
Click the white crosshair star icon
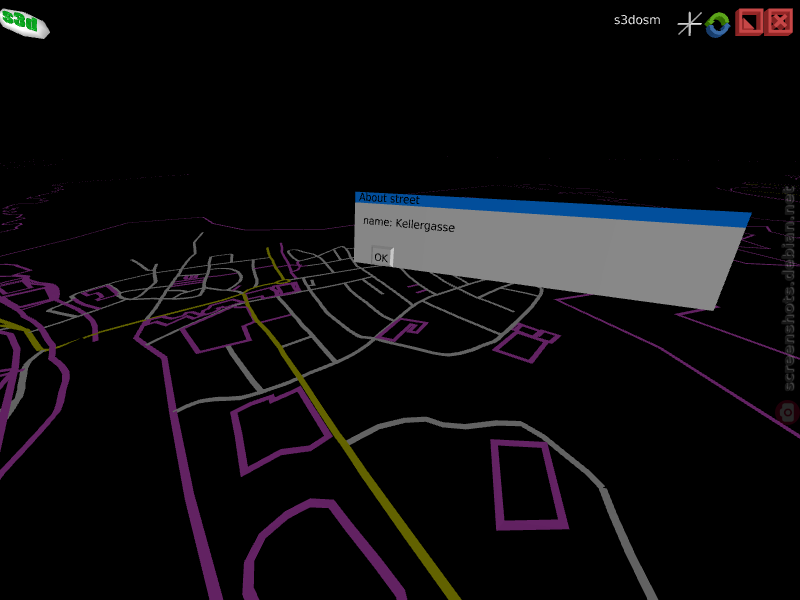click(689, 24)
